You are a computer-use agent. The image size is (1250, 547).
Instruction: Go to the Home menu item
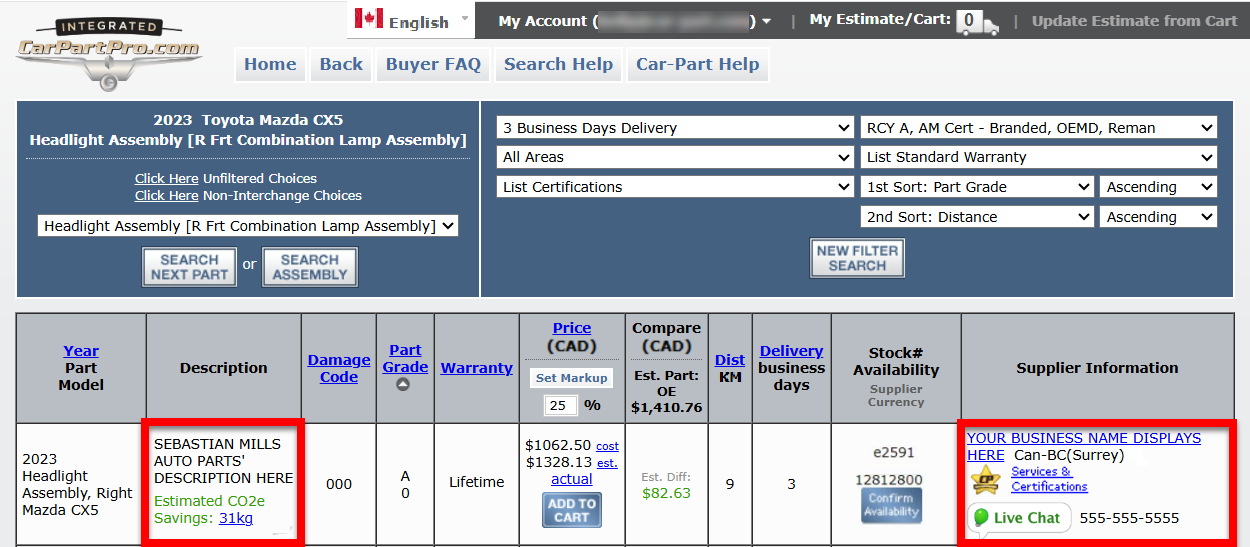[x=270, y=64]
